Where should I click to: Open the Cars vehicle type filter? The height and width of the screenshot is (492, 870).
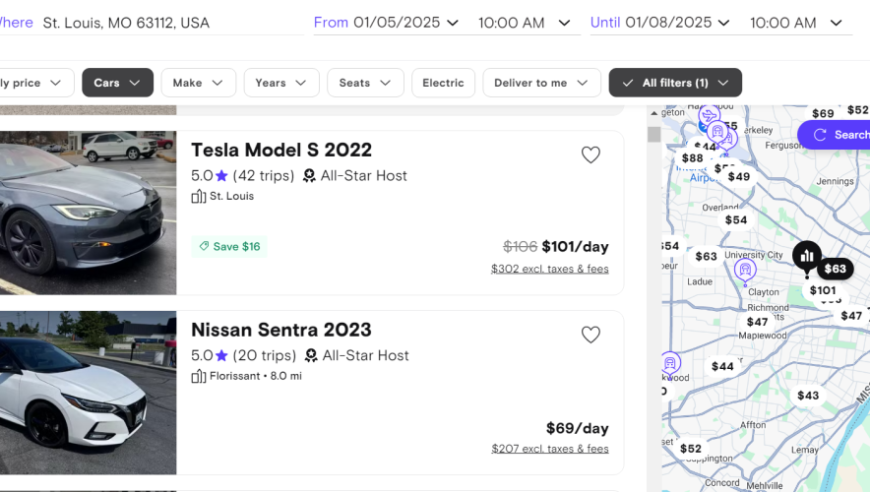coord(118,83)
